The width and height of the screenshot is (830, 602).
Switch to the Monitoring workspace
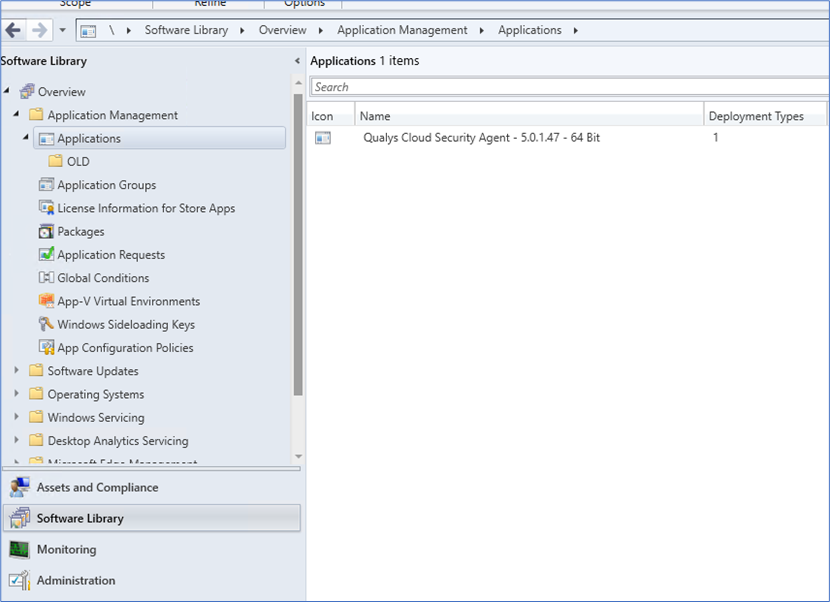pos(66,549)
